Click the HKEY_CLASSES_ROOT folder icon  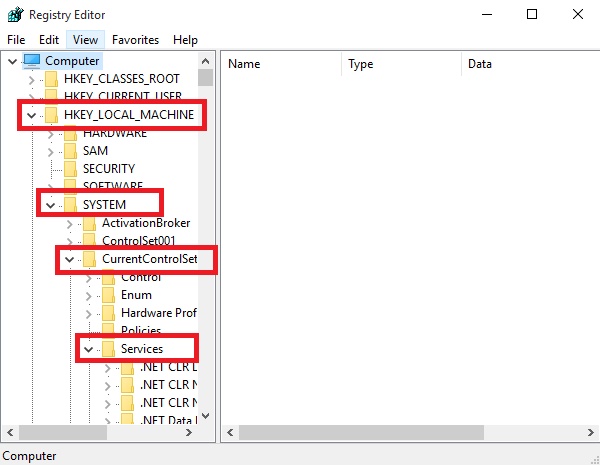pyautogui.click(x=51, y=79)
